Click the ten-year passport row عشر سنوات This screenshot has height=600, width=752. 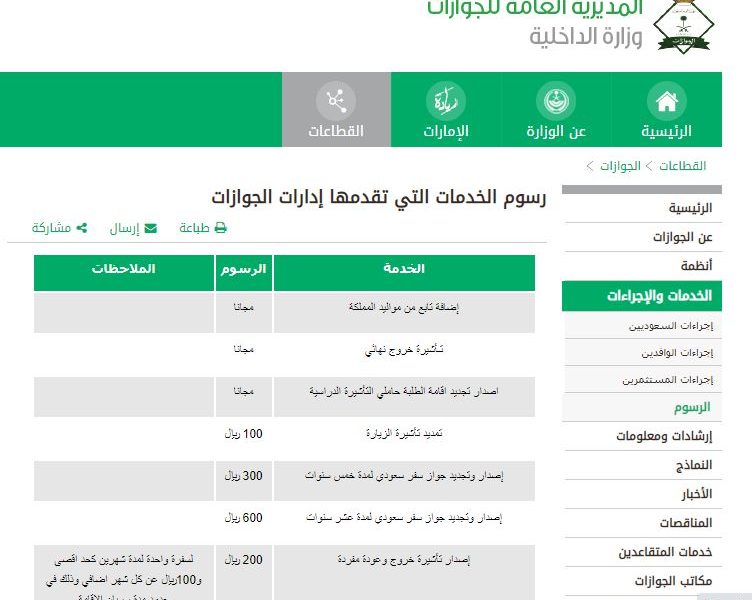tap(284, 523)
